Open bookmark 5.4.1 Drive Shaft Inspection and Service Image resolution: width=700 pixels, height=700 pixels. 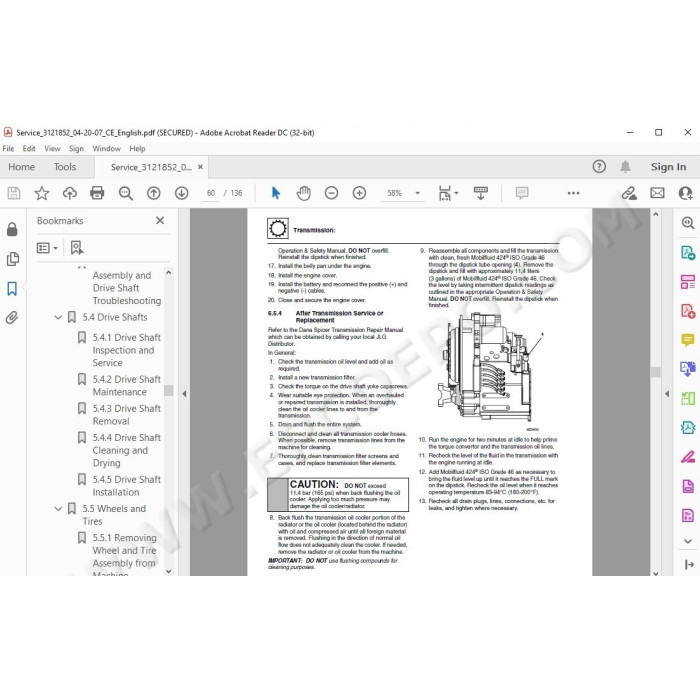(x=126, y=350)
